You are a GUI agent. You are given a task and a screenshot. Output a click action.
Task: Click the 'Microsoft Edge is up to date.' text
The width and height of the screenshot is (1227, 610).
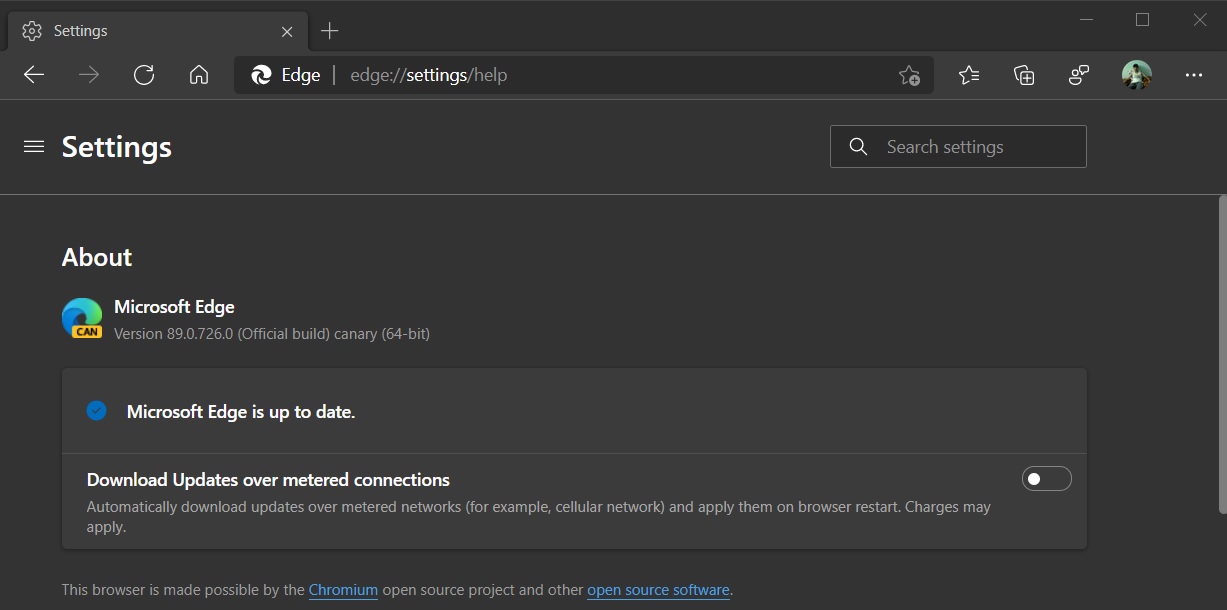coord(241,412)
